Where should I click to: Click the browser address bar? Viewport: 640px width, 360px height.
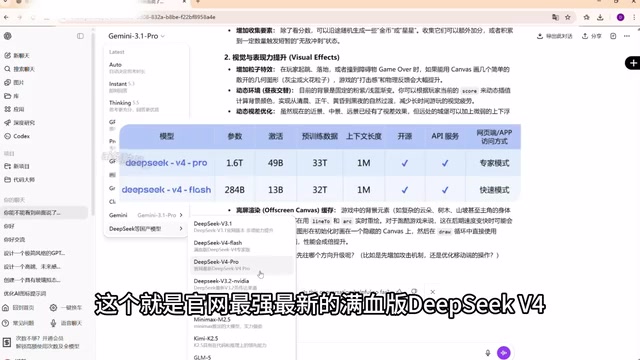pos(302,17)
